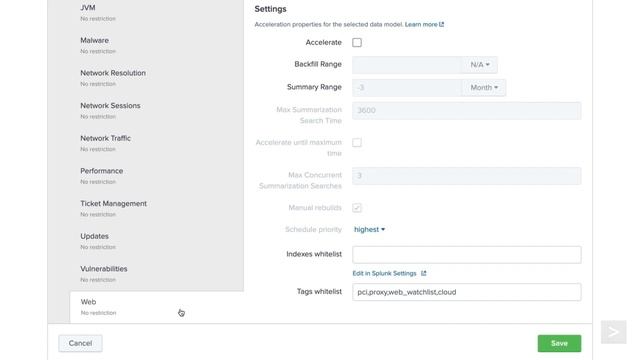Focus the Indexes whitelist field

click(x=467, y=254)
